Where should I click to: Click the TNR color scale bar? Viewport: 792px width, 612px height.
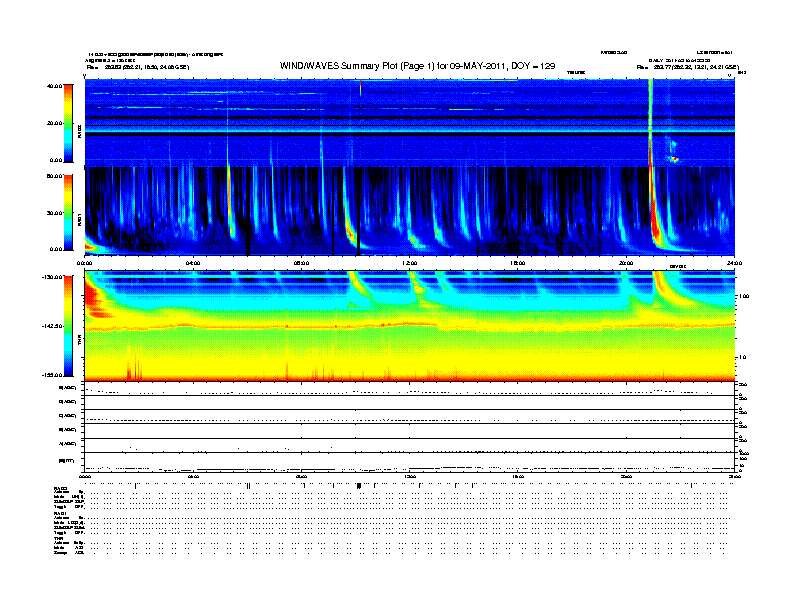pyautogui.click(x=68, y=326)
